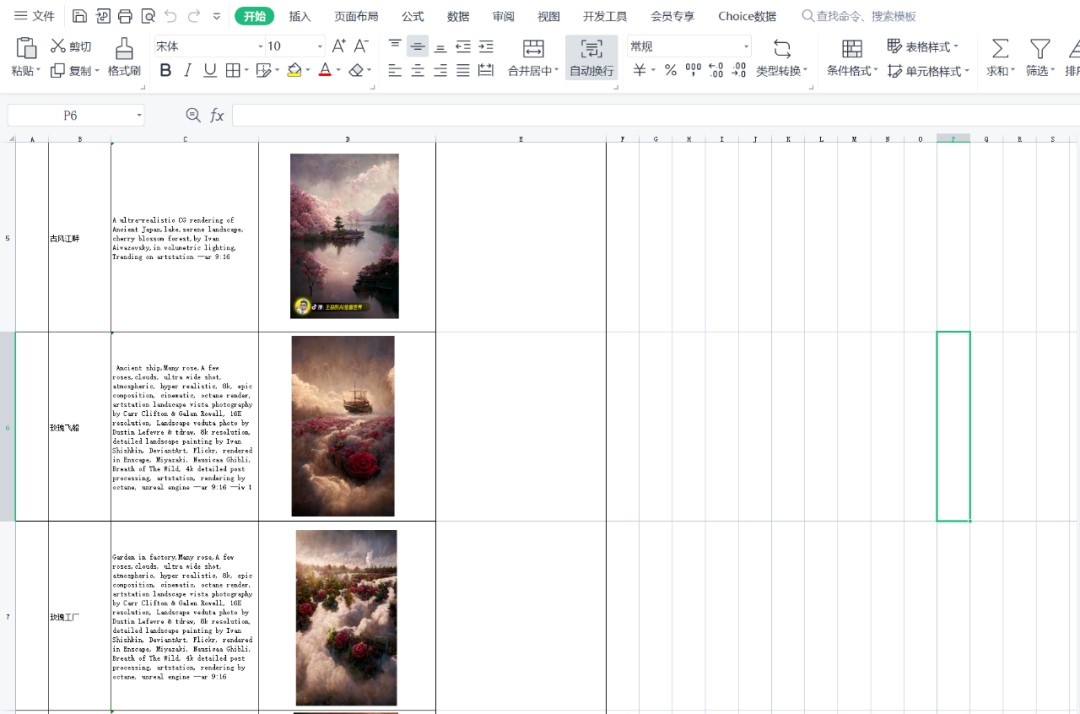Click the insert function fx icon
The height and width of the screenshot is (714, 1080).
tap(217, 116)
